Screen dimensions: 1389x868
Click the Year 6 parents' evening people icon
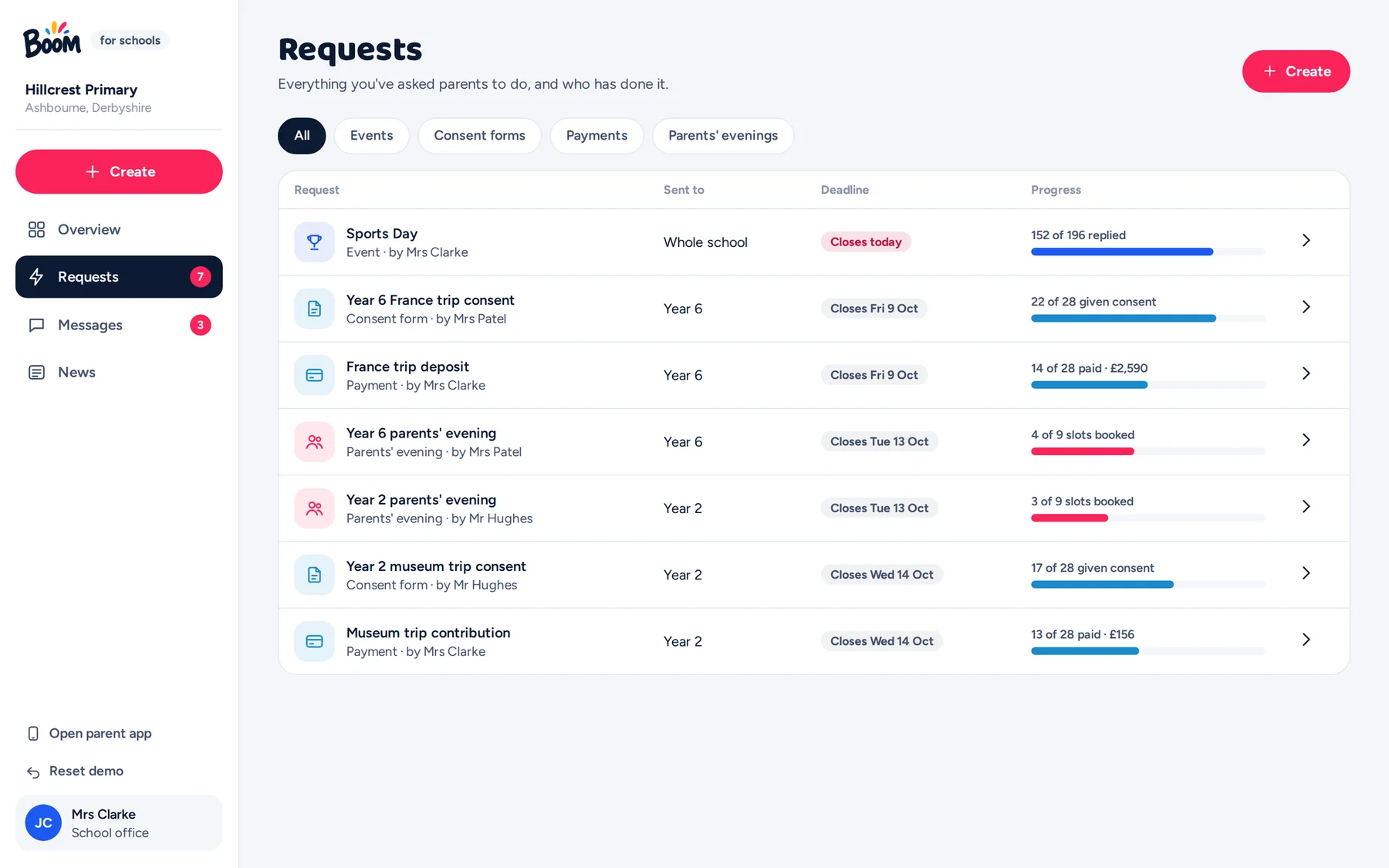[314, 441]
